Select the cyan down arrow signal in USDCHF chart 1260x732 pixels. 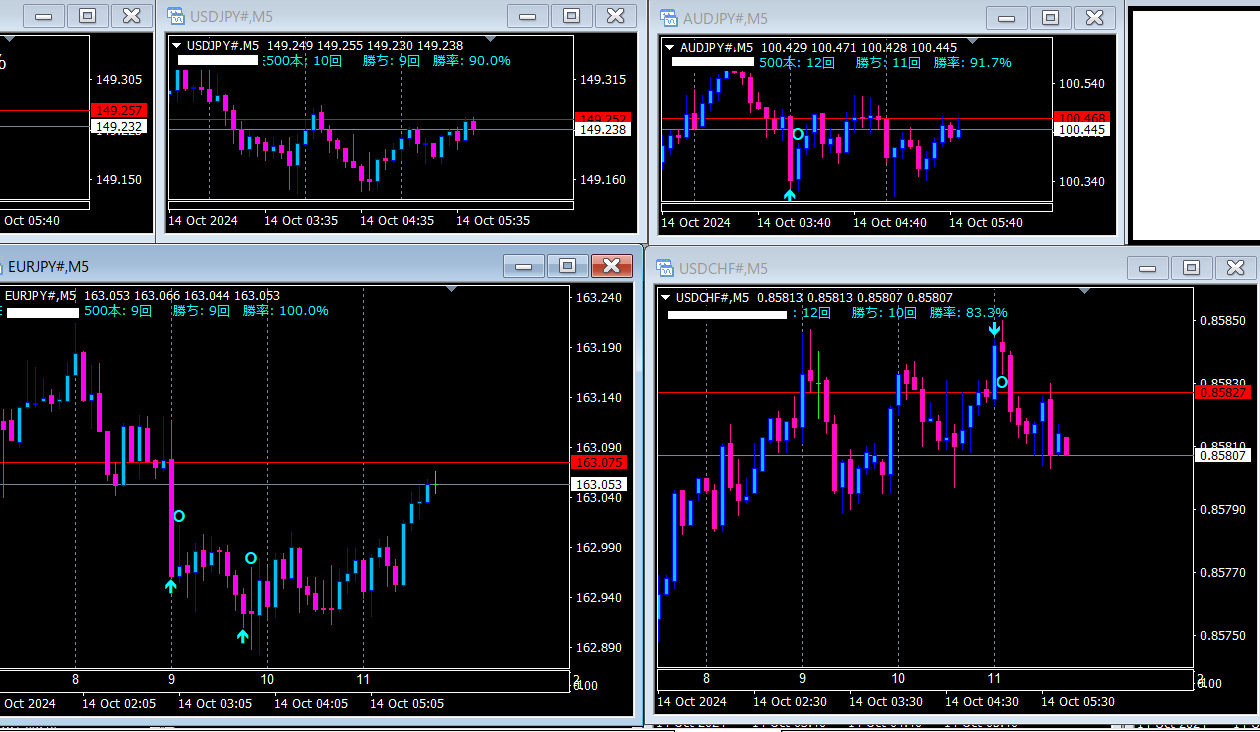tap(994, 329)
